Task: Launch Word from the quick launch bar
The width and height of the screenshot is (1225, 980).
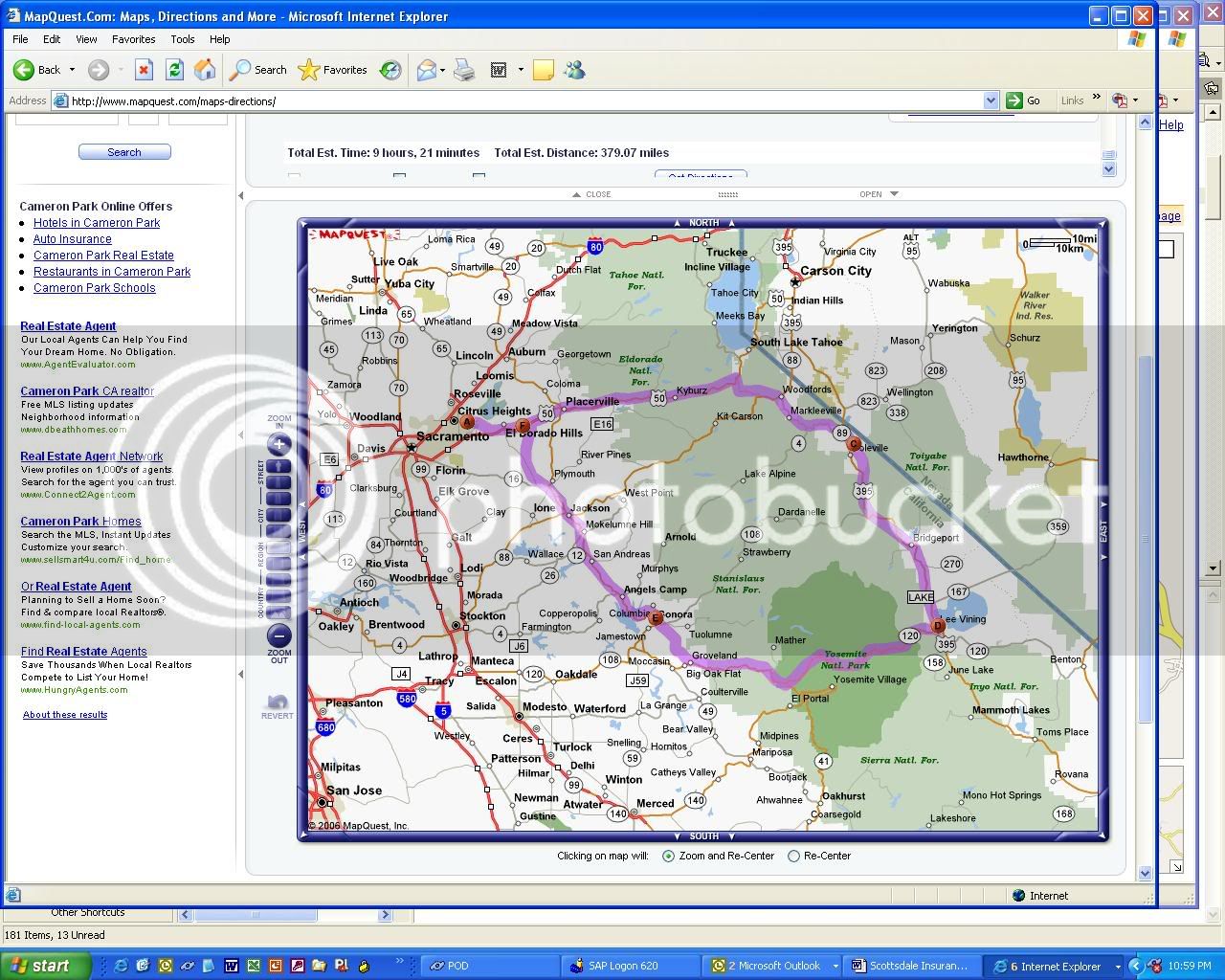Action: [231, 966]
